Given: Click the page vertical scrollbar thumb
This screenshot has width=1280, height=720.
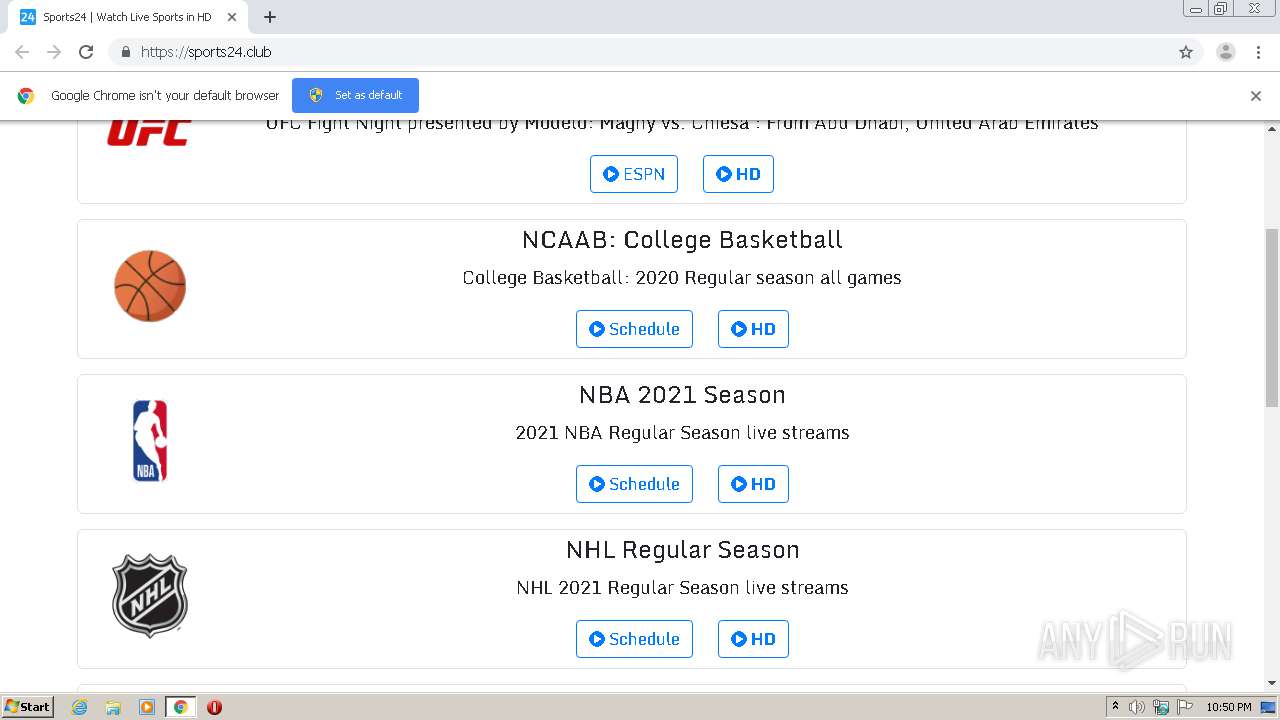Looking at the screenshot, I should point(1272,317).
